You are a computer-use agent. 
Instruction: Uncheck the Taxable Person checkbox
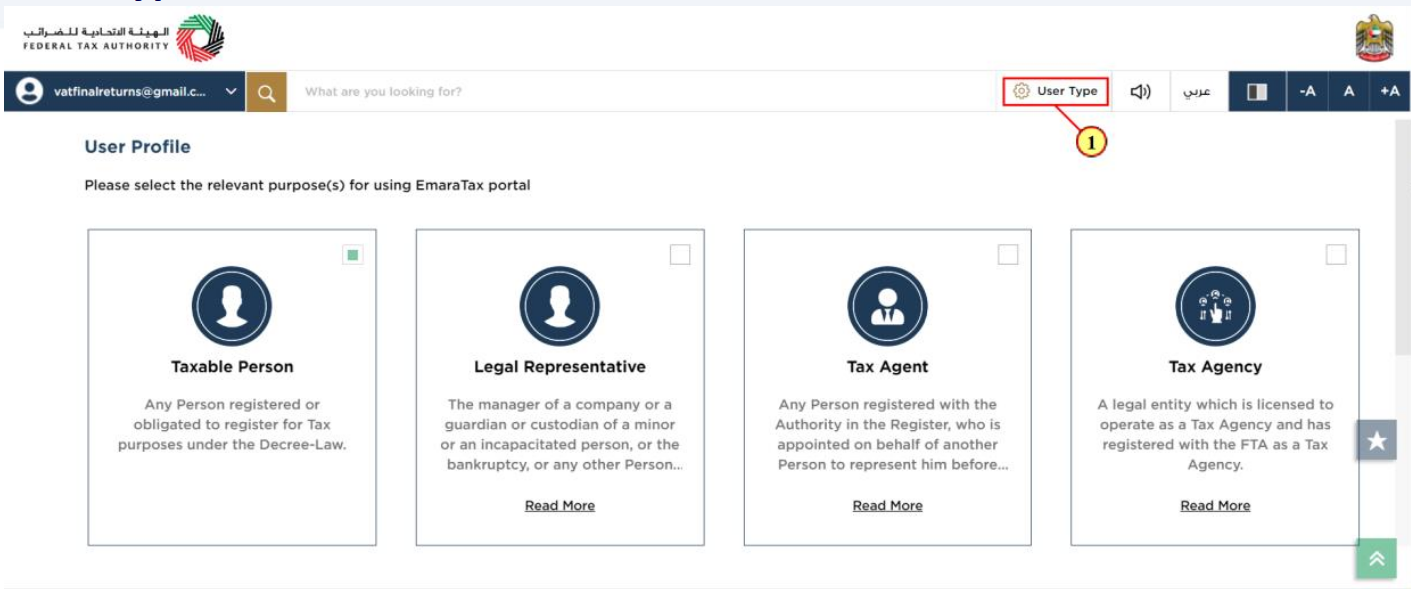tap(352, 255)
